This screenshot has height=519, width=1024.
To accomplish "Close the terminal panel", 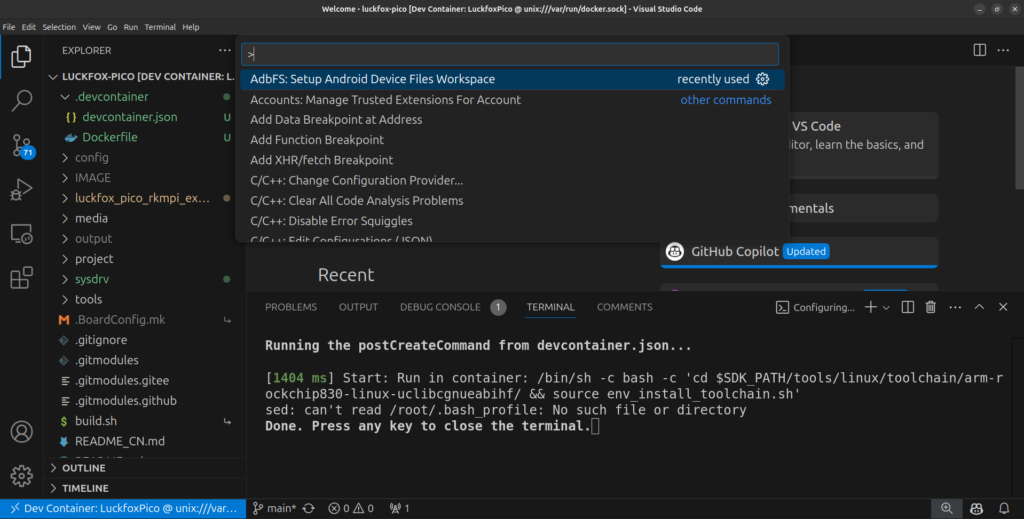I will [x=1003, y=307].
